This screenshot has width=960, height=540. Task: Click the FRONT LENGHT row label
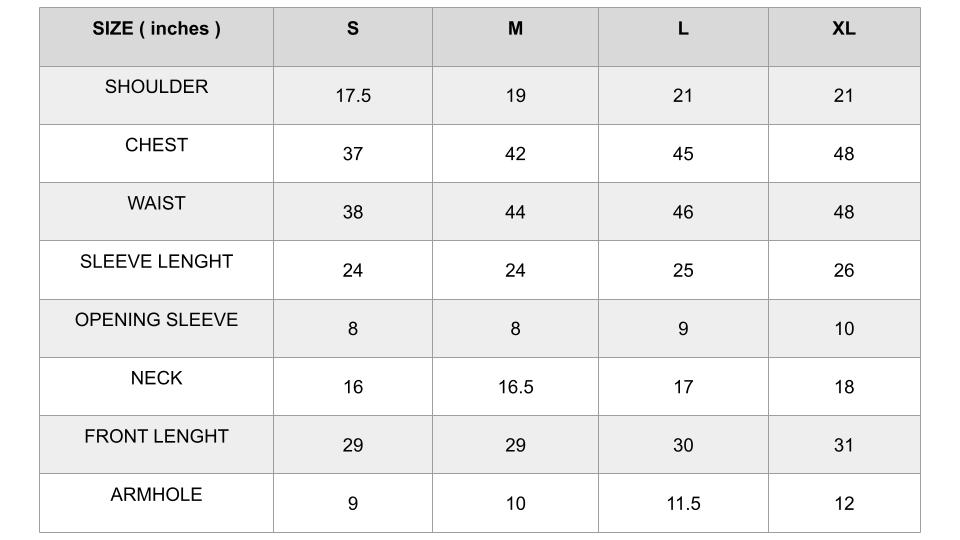tap(156, 436)
